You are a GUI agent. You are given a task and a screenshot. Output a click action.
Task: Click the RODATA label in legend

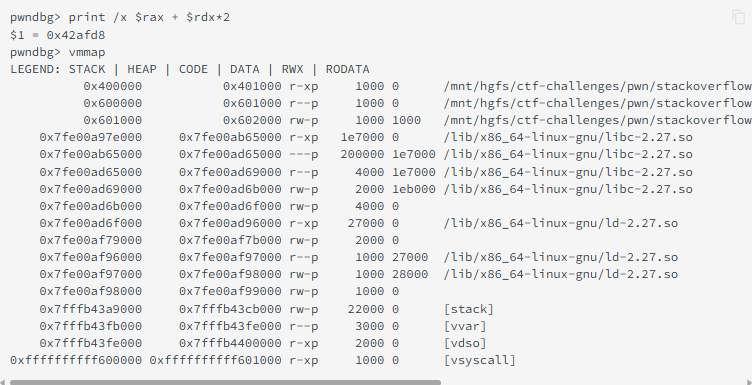tap(347, 69)
